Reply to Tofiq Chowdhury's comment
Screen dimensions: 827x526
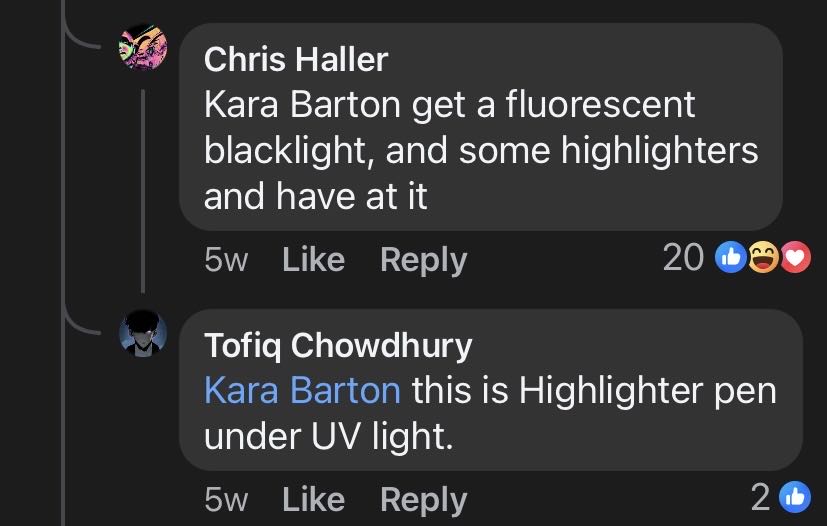423,499
